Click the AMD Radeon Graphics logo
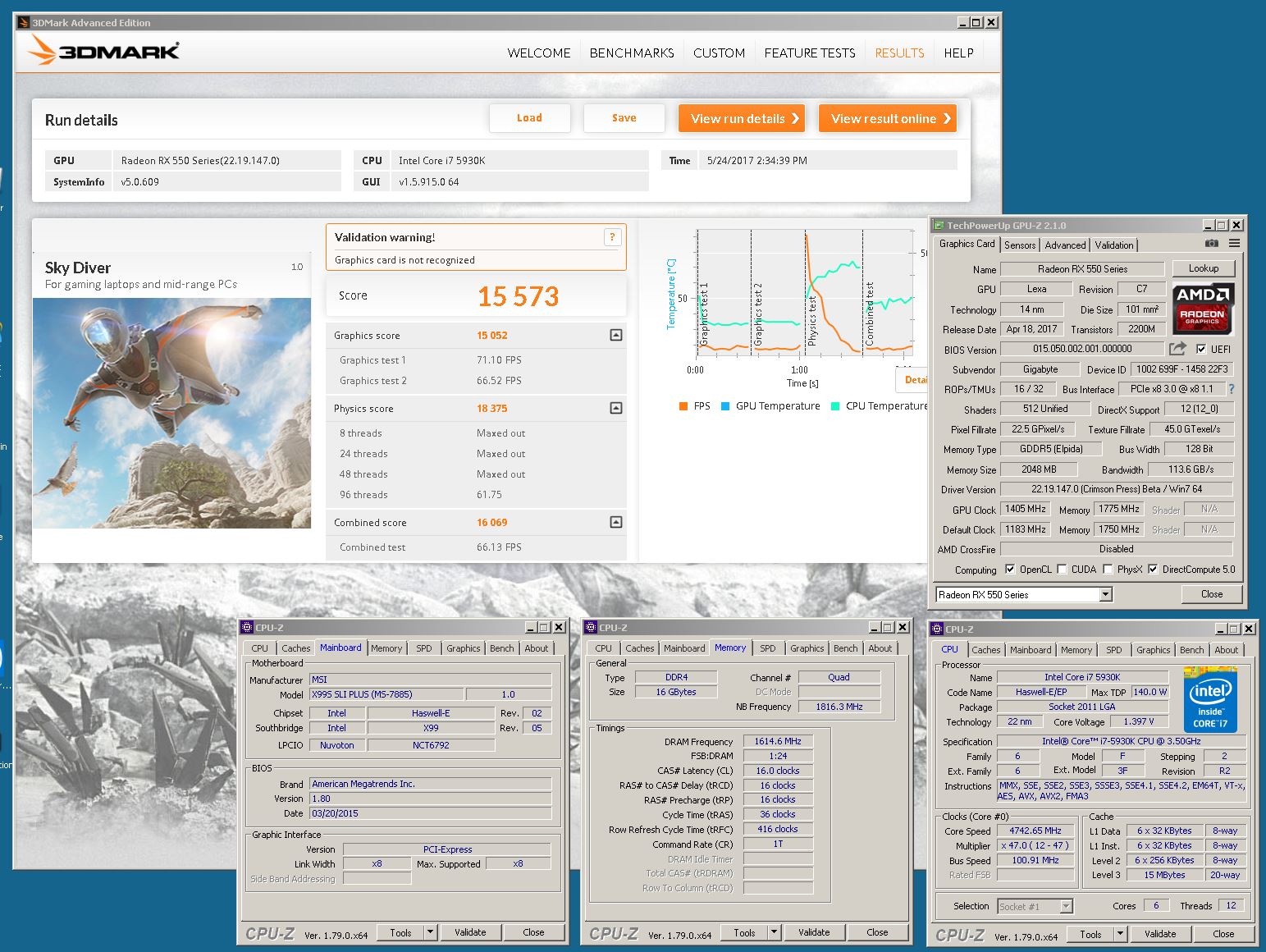 coord(1203,308)
